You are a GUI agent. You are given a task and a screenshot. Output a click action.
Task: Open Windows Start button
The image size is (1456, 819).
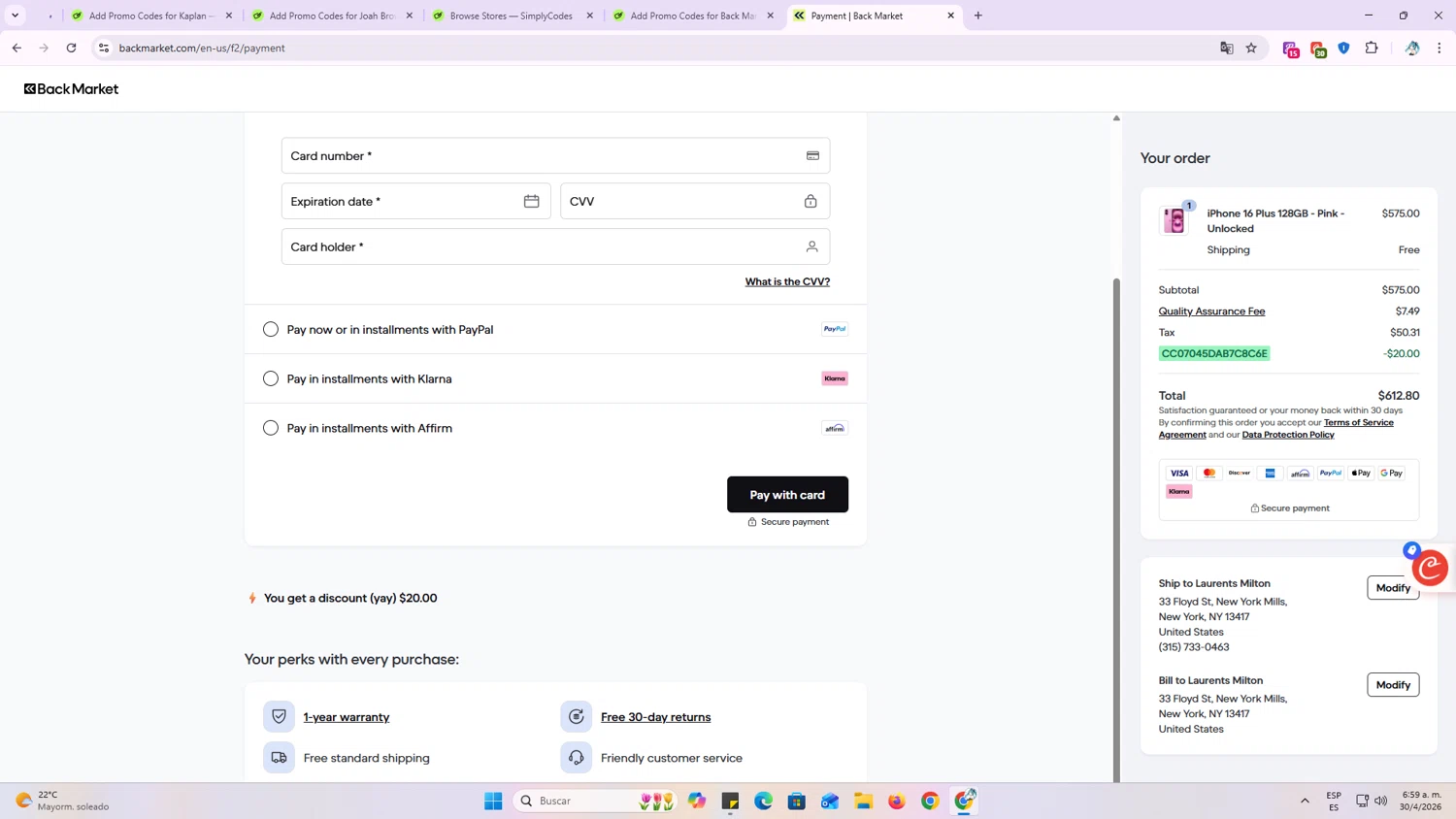(x=493, y=801)
